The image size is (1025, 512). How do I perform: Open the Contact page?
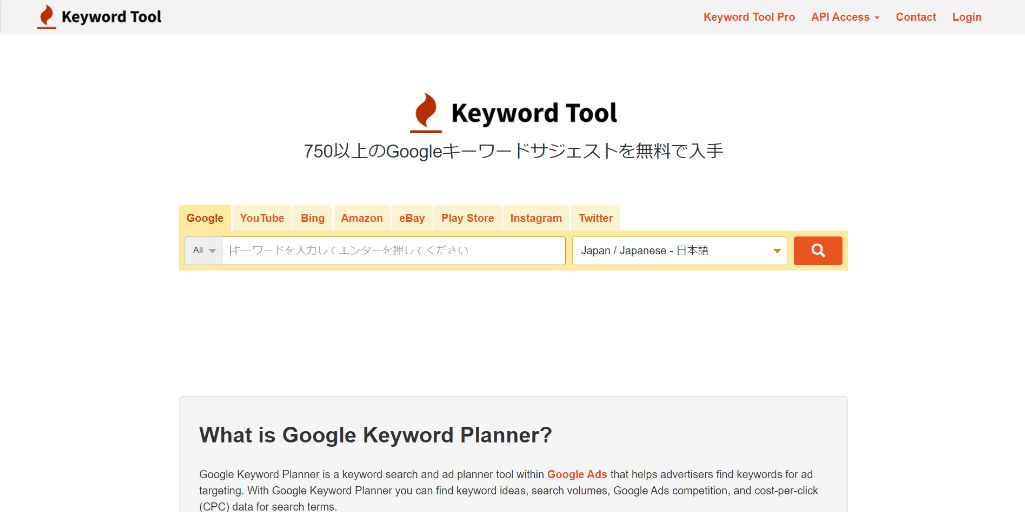pyautogui.click(x=916, y=17)
